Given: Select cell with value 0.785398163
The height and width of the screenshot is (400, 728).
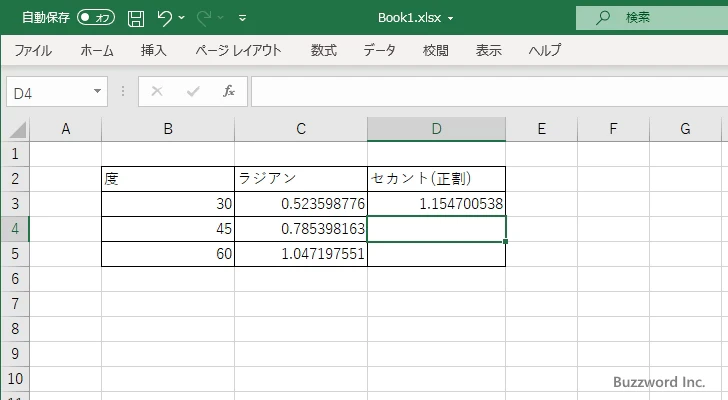Looking at the screenshot, I should [301, 229].
